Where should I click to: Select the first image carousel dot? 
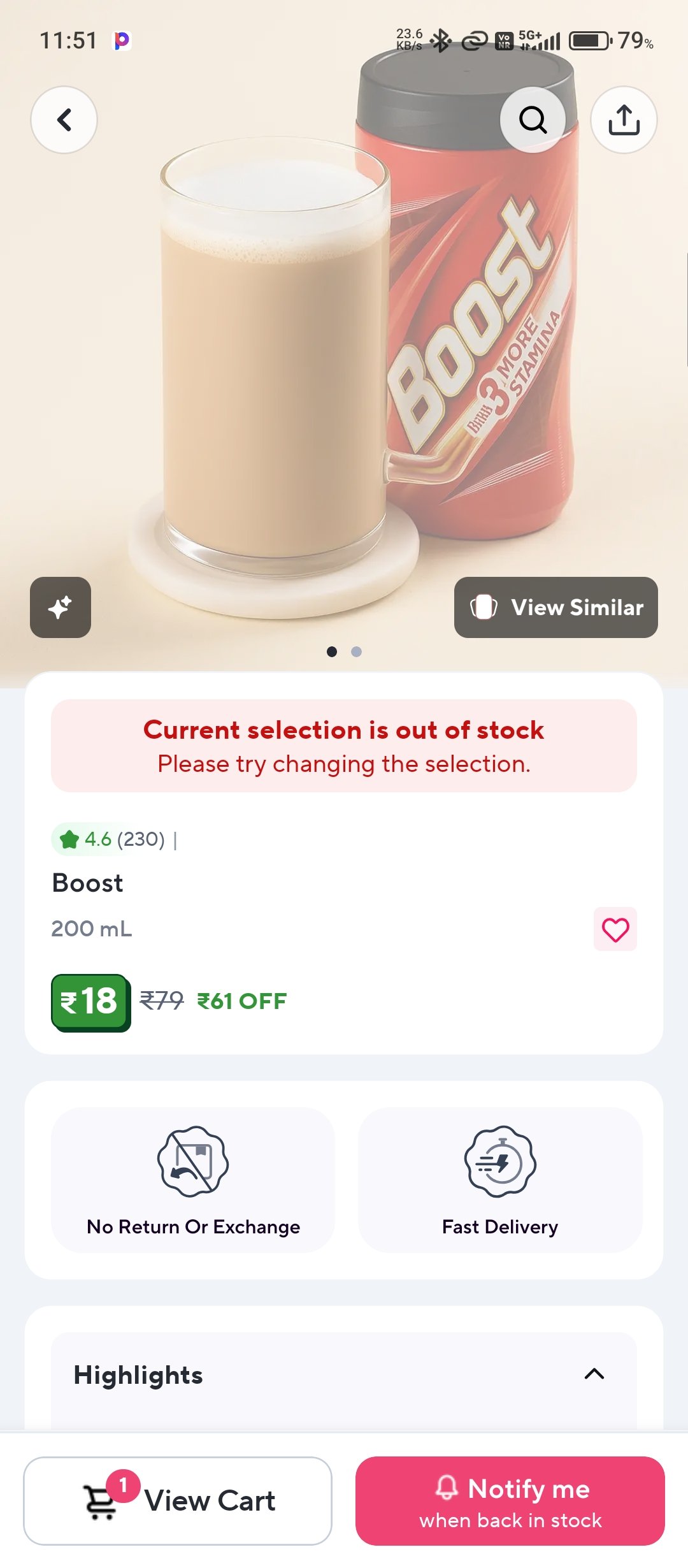[x=331, y=651]
